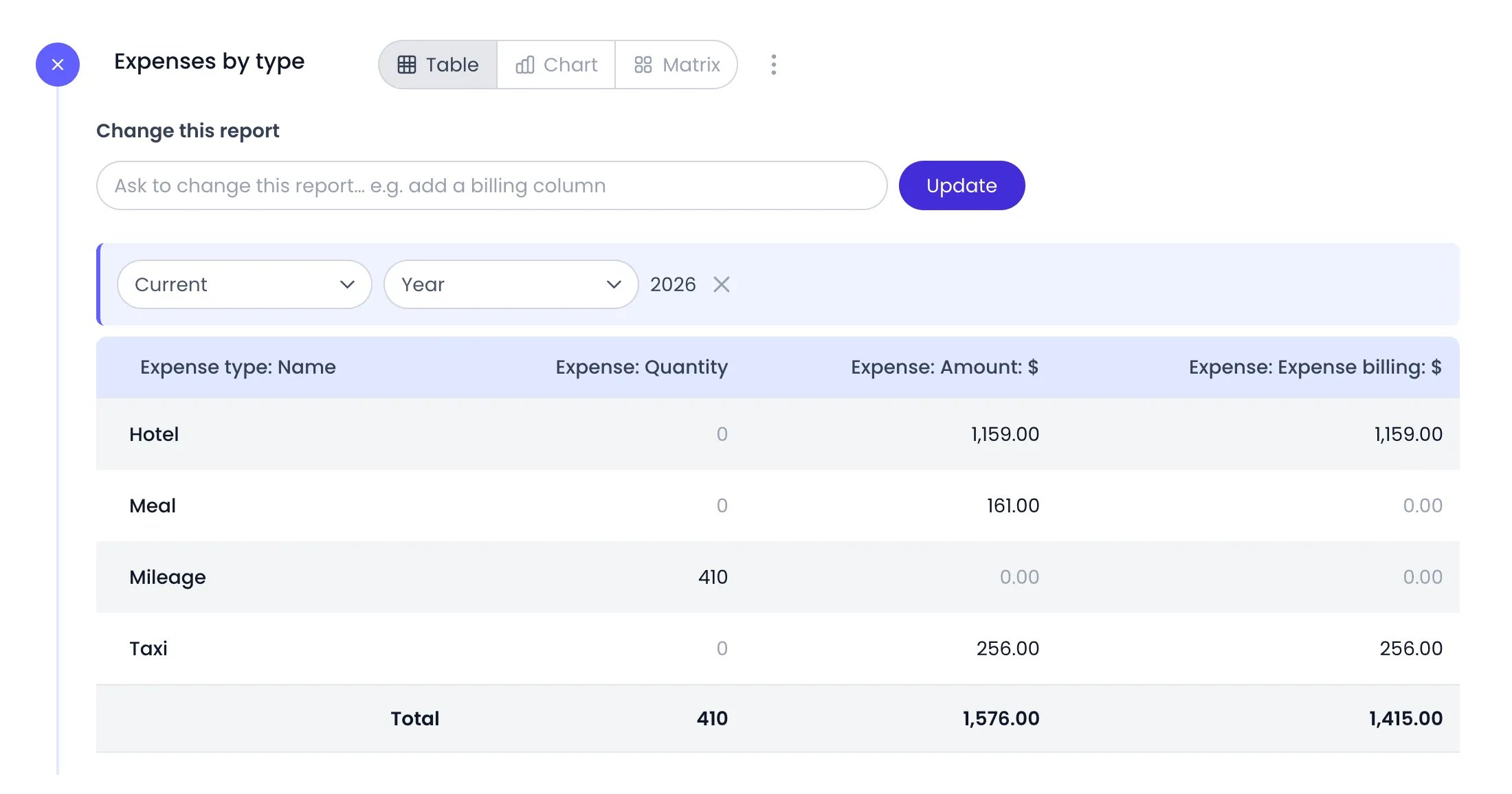
Task: Select the Meal row name
Action: coord(153,506)
